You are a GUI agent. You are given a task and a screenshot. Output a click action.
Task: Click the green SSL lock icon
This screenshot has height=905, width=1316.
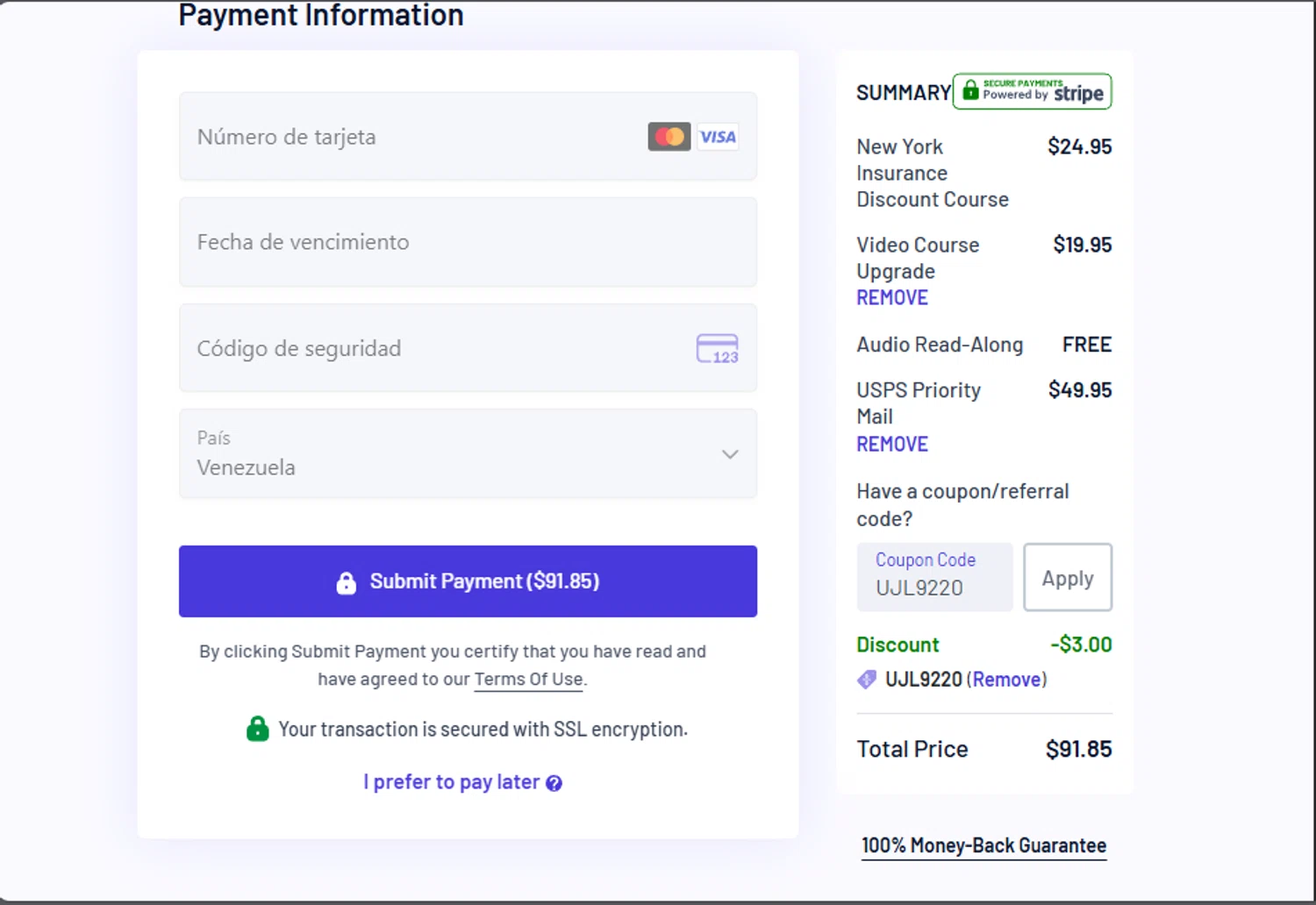pyautogui.click(x=257, y=729)
